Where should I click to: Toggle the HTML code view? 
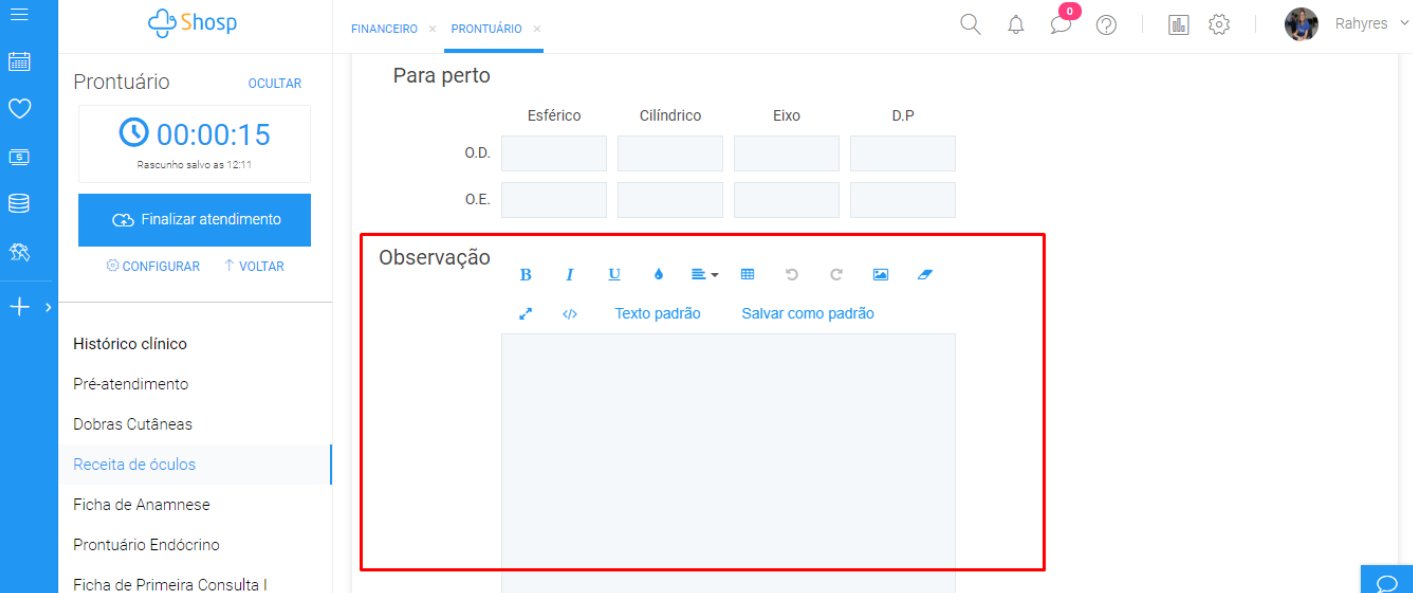pos(570,314)
